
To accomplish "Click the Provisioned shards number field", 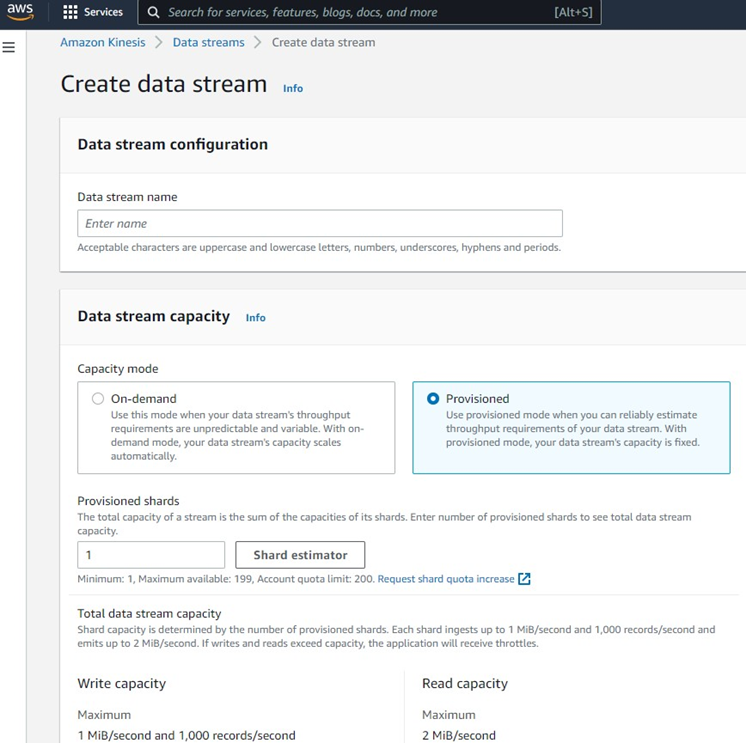I will (x=150, y=555).
